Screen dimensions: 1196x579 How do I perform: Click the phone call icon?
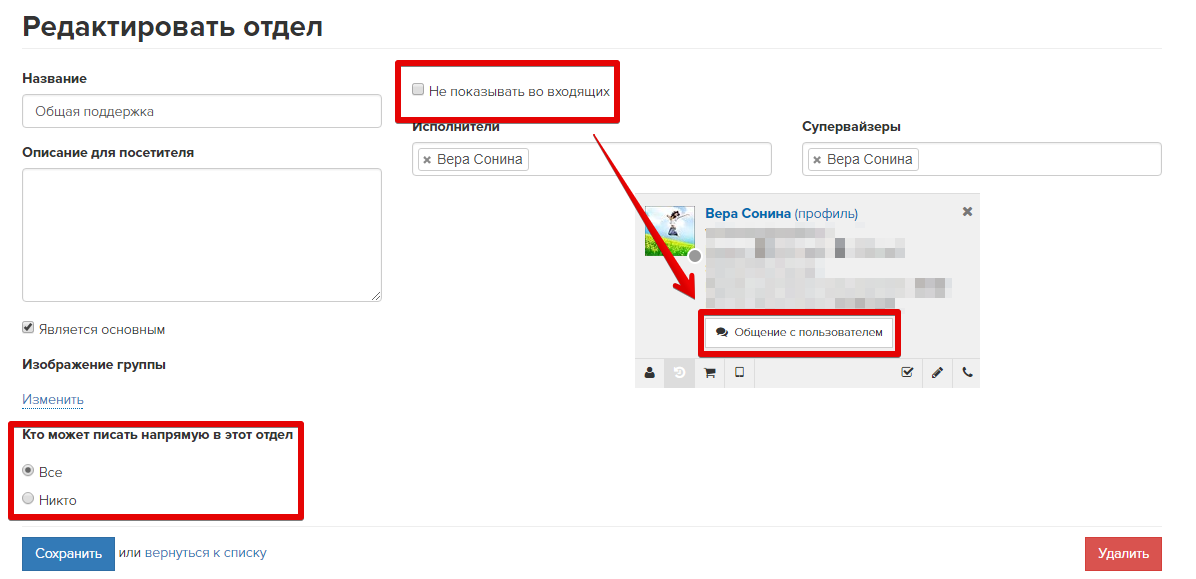pyautogui.click(x=966, y=373)
